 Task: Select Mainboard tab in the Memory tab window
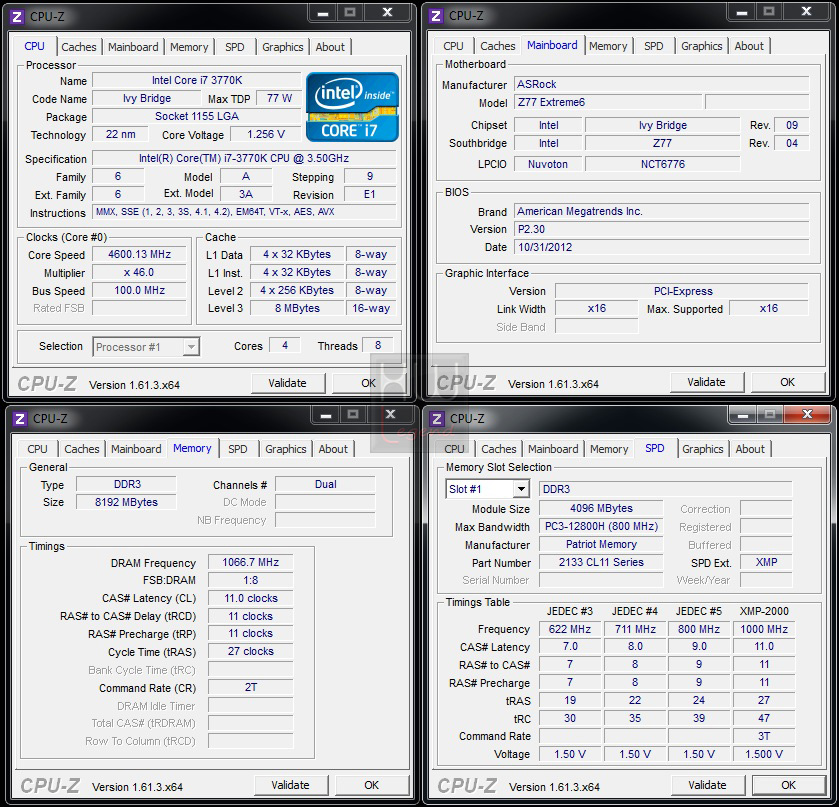(x=136, y=449)
